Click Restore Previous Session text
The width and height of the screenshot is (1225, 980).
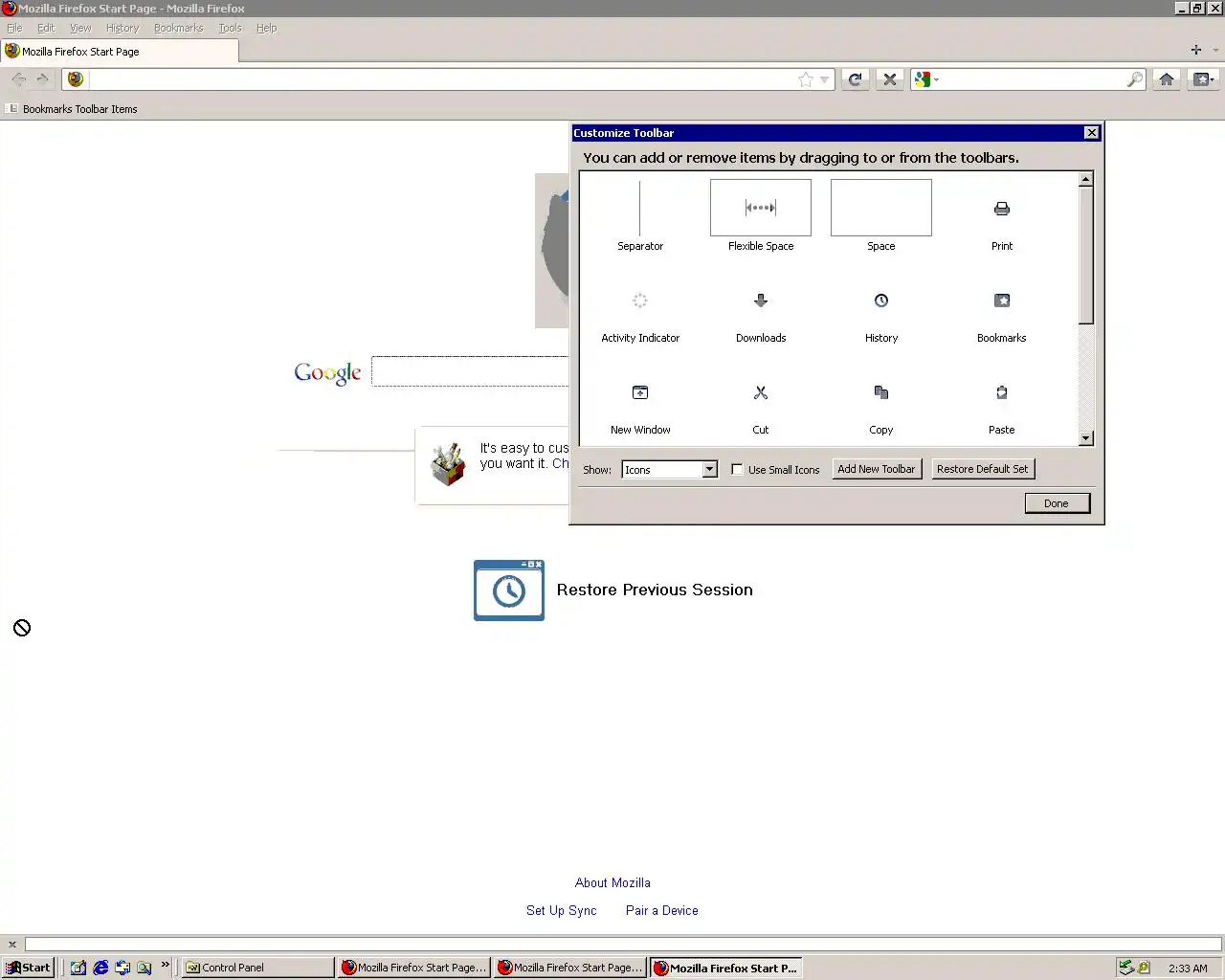click(x=655, y=590)
